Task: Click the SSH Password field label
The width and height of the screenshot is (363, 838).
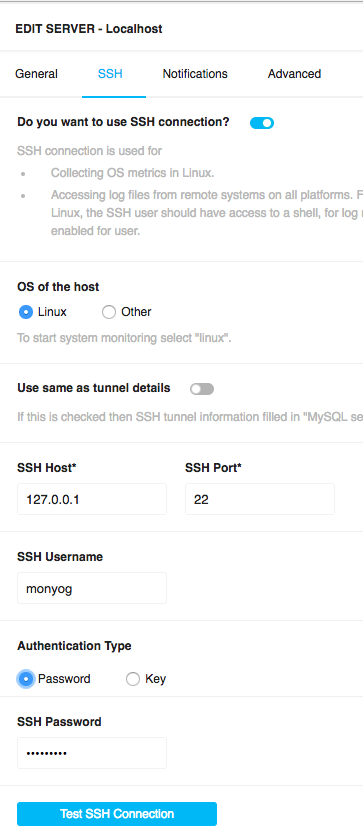Action: coord(59,721)
